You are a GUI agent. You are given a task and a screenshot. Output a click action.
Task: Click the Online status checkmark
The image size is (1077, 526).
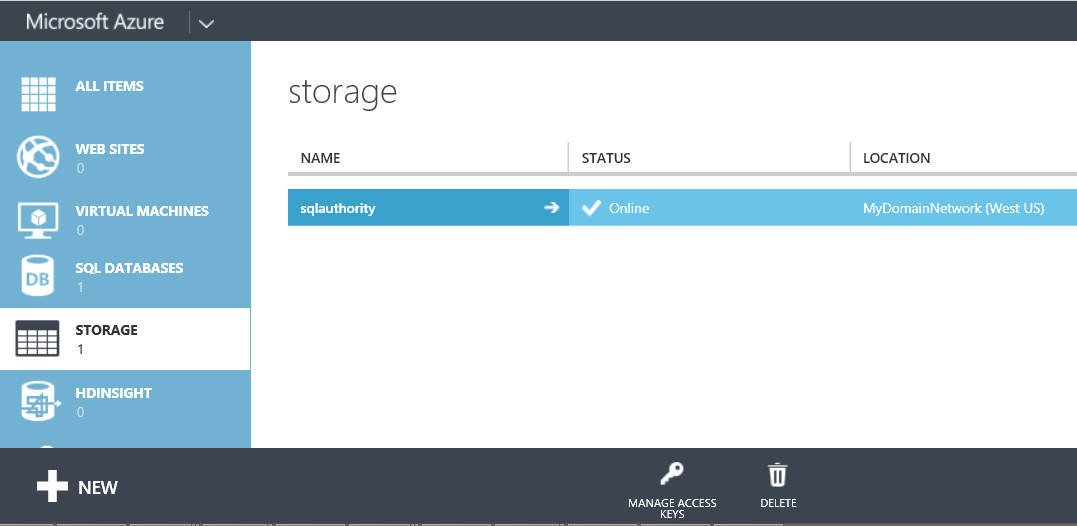point(592,208)
